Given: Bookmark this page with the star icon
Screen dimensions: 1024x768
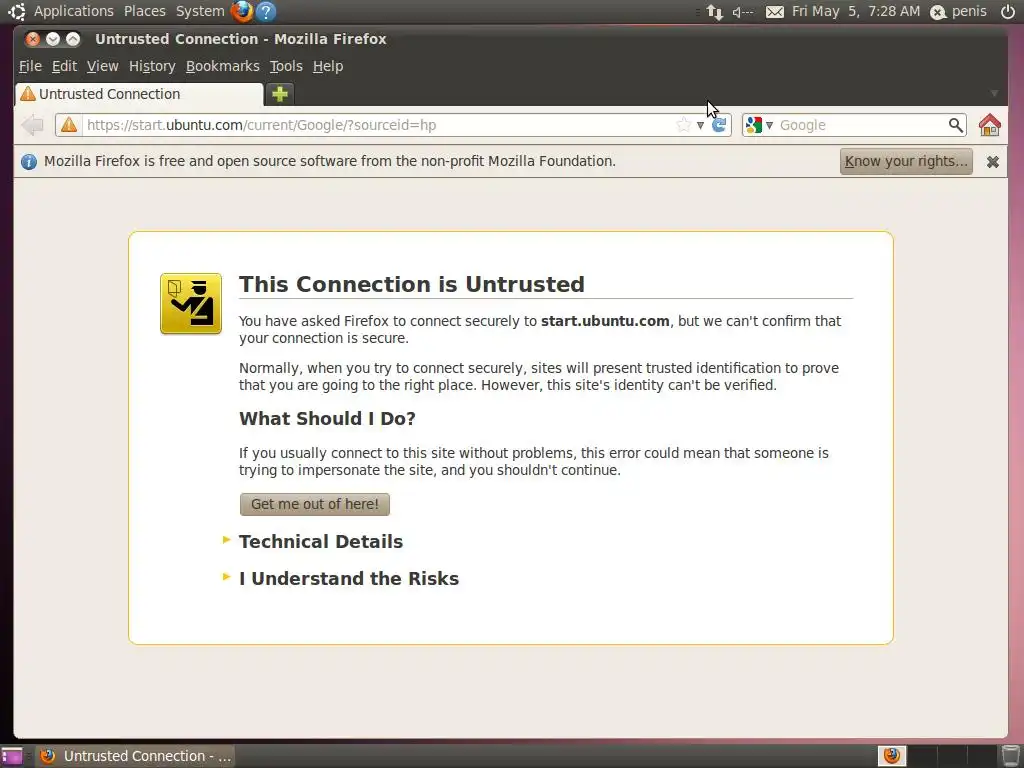Looking at the screenshot, I should 683,125.
